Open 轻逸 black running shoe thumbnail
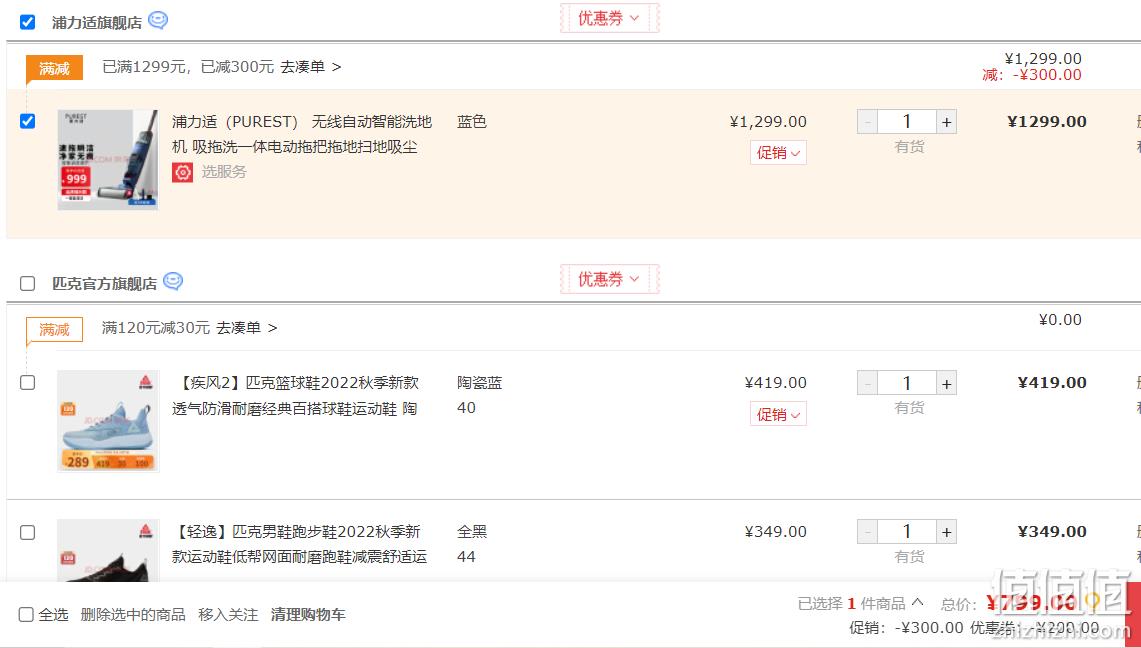 [x=108, y=551]
